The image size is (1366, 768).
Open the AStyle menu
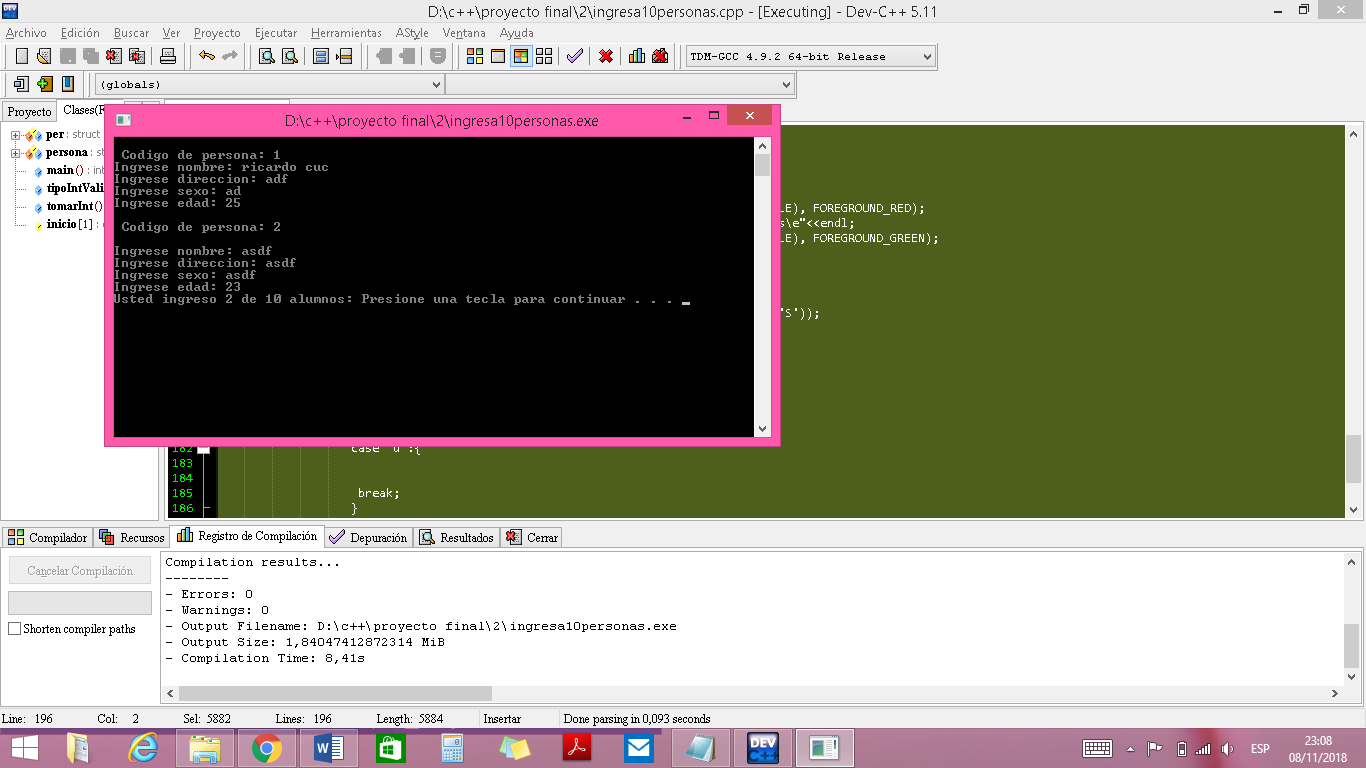point(412,33)
